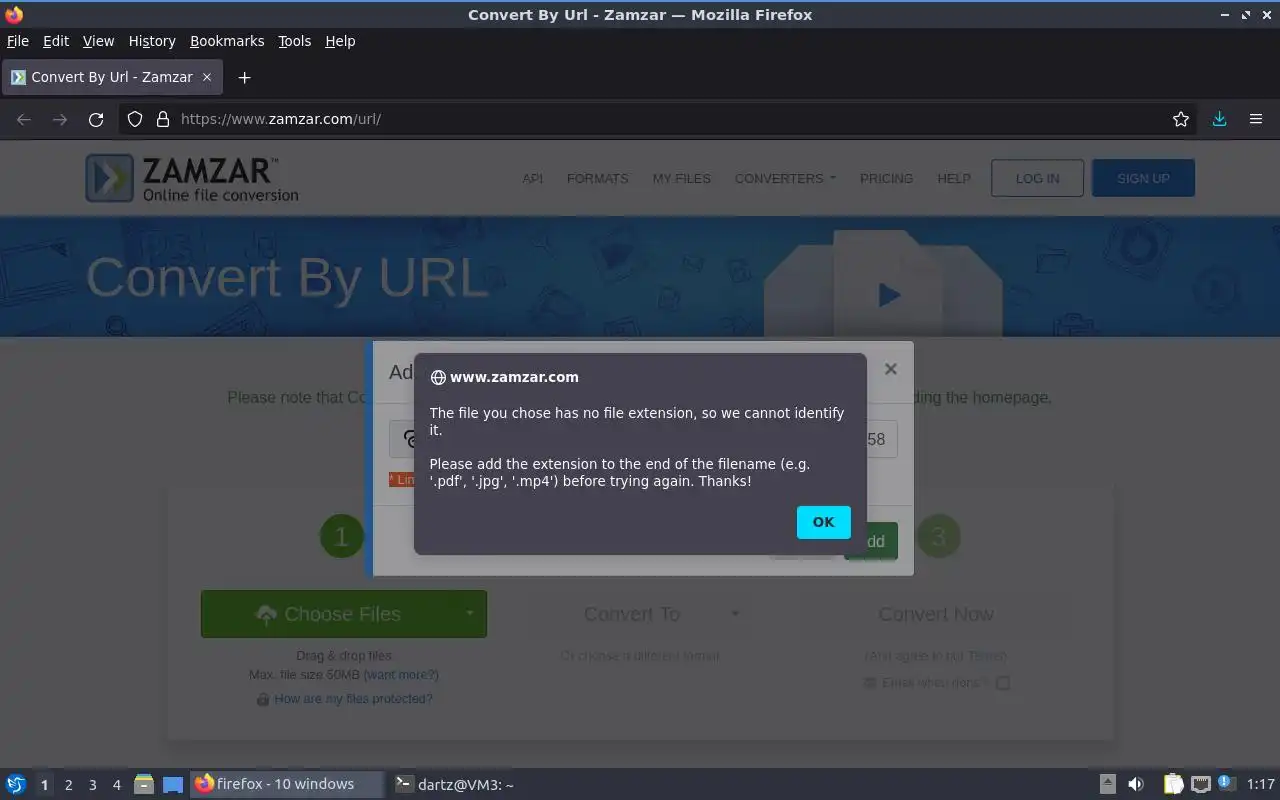1280x800 pixels.
Task: Expand the CONVERTERS dropdown
Action: tap(785, 178)
